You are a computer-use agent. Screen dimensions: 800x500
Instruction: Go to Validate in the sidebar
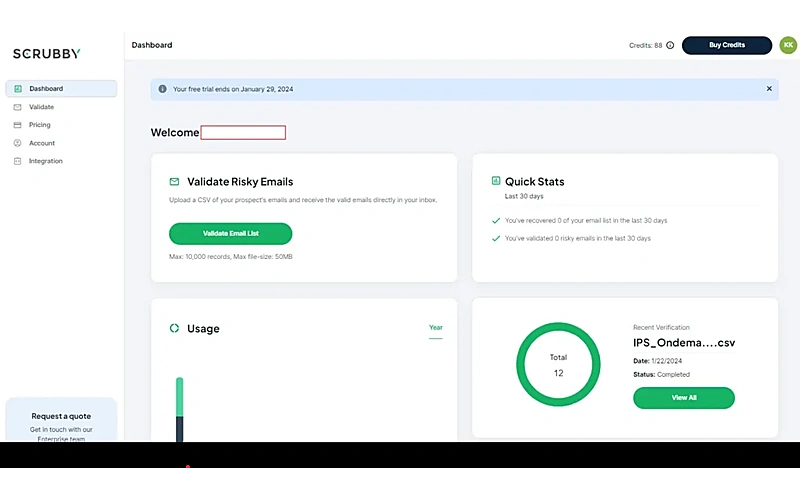pos(41,107)
